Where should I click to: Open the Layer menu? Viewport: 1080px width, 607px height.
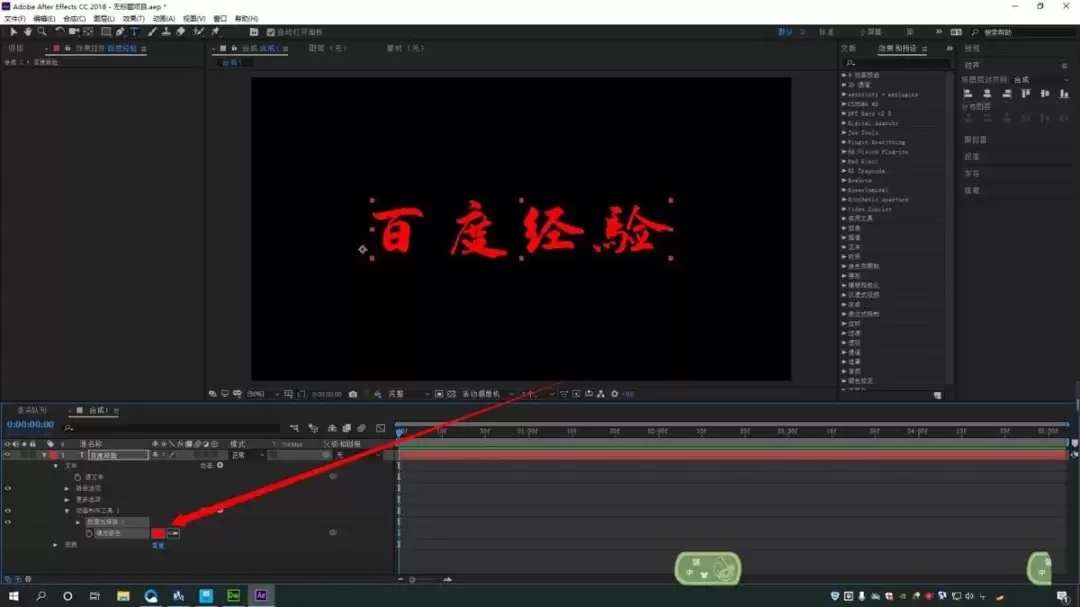point(104,19)
